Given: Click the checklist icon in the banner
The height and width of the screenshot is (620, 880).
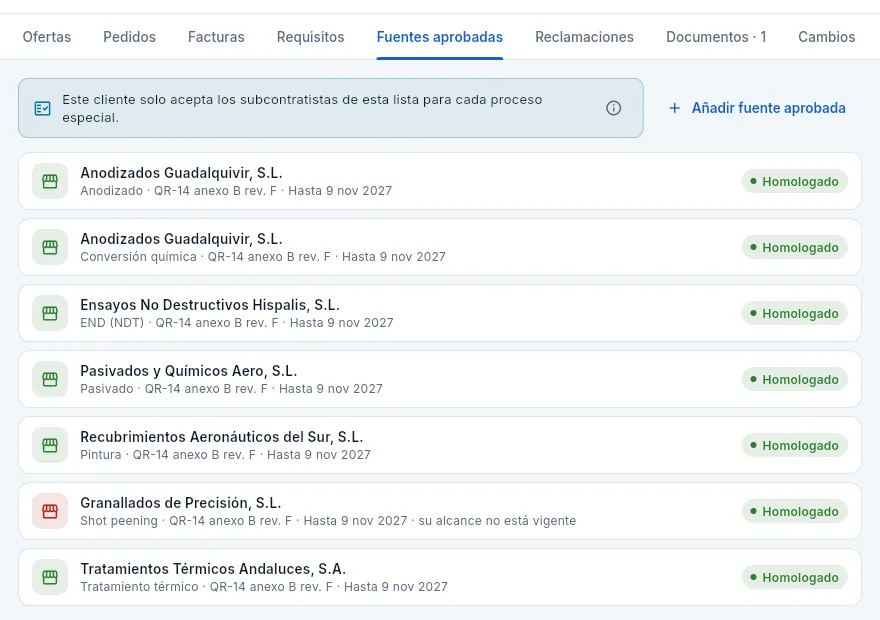Looking at the screenshot, I should click(43, 108).
